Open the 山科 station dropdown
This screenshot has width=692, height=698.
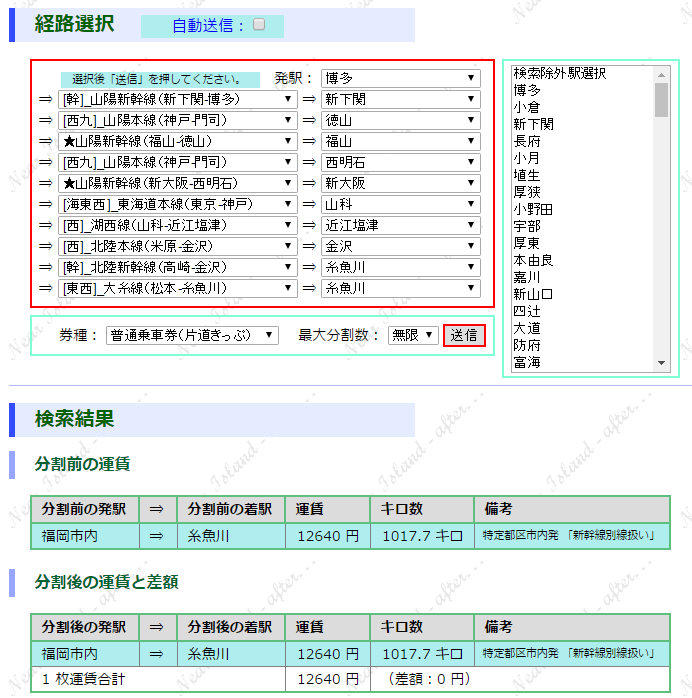click(401, 204)
